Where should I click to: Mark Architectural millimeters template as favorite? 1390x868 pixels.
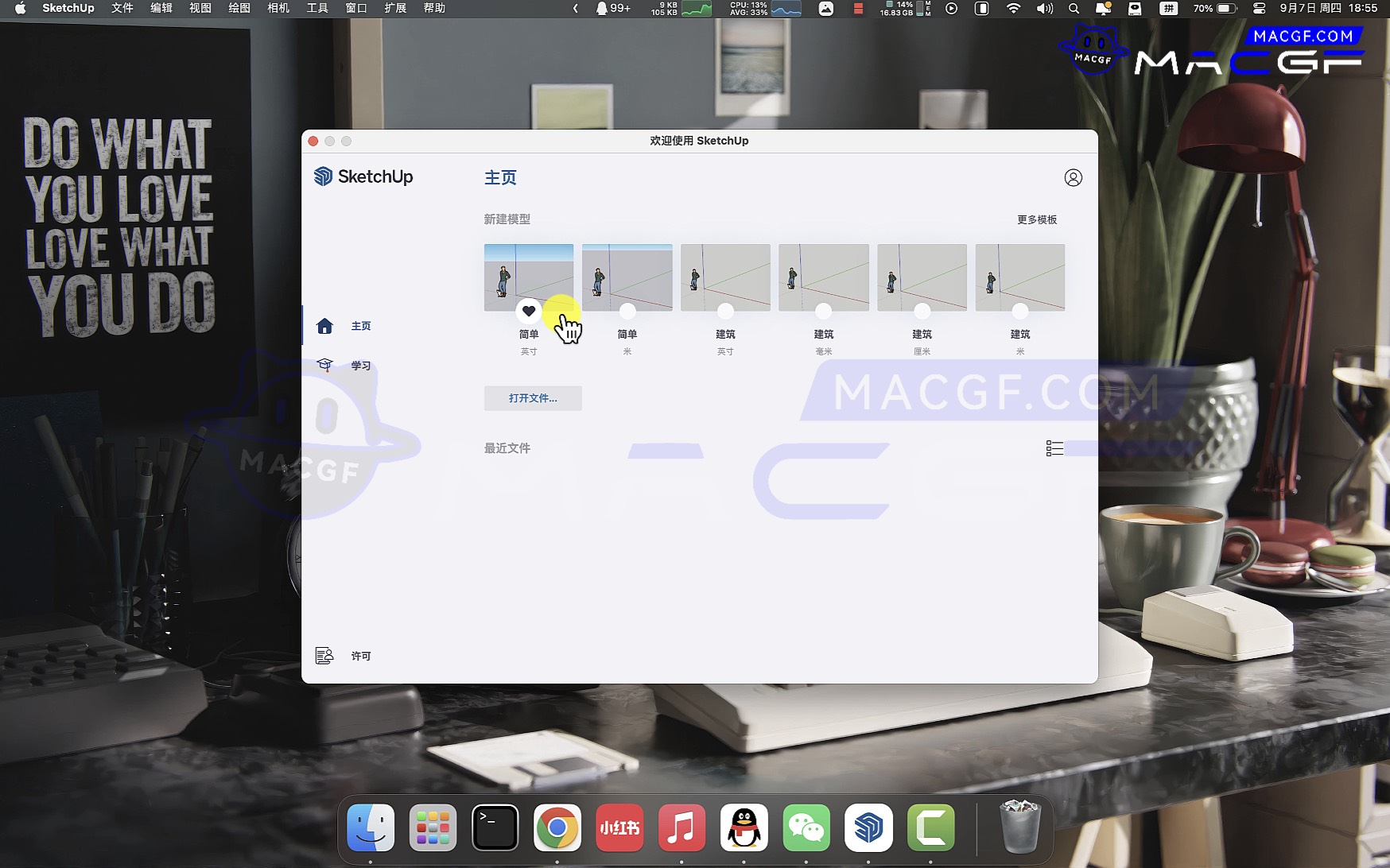(x=824, y=311)
